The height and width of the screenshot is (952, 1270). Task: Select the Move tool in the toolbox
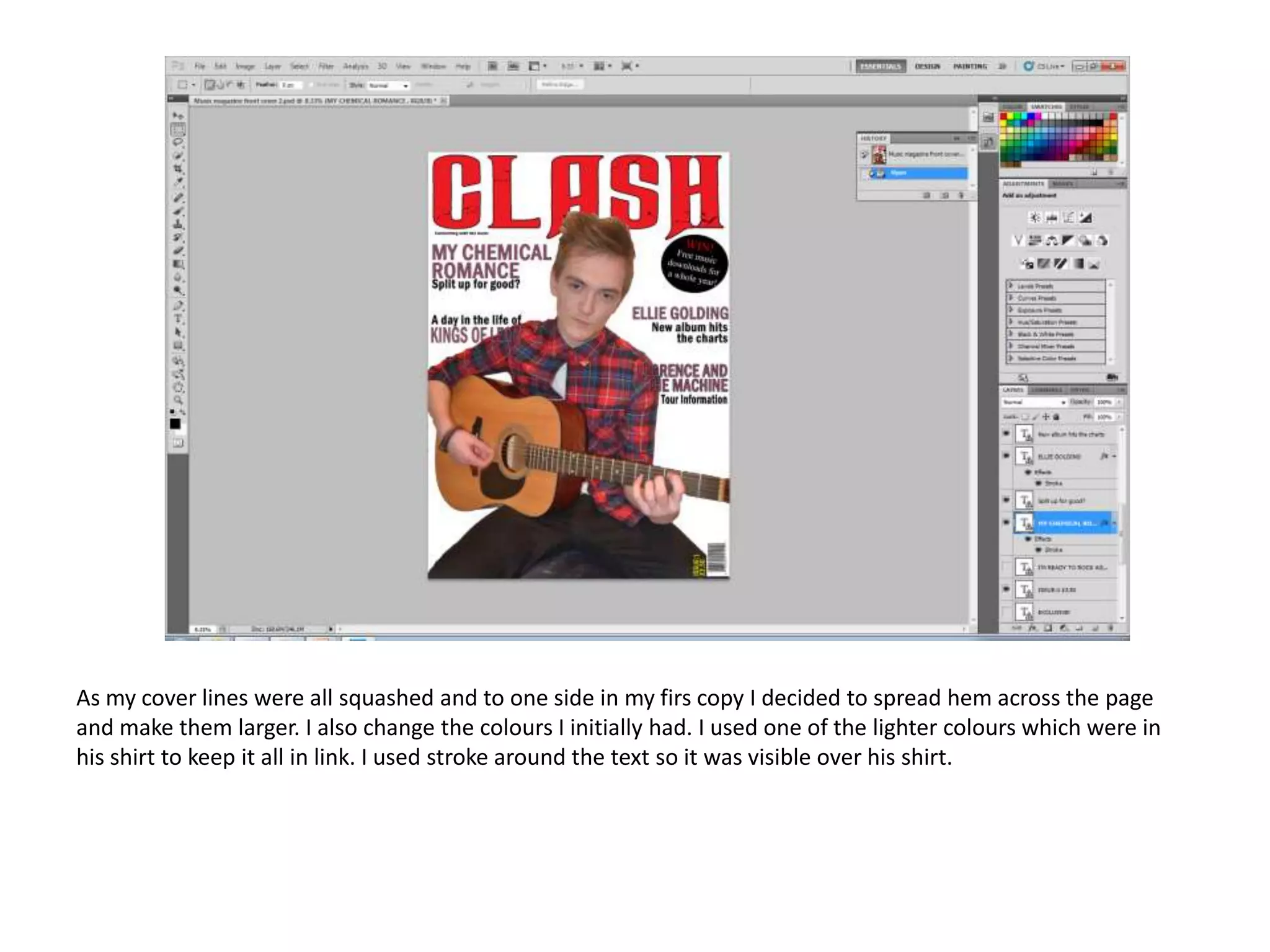[178, 116]
